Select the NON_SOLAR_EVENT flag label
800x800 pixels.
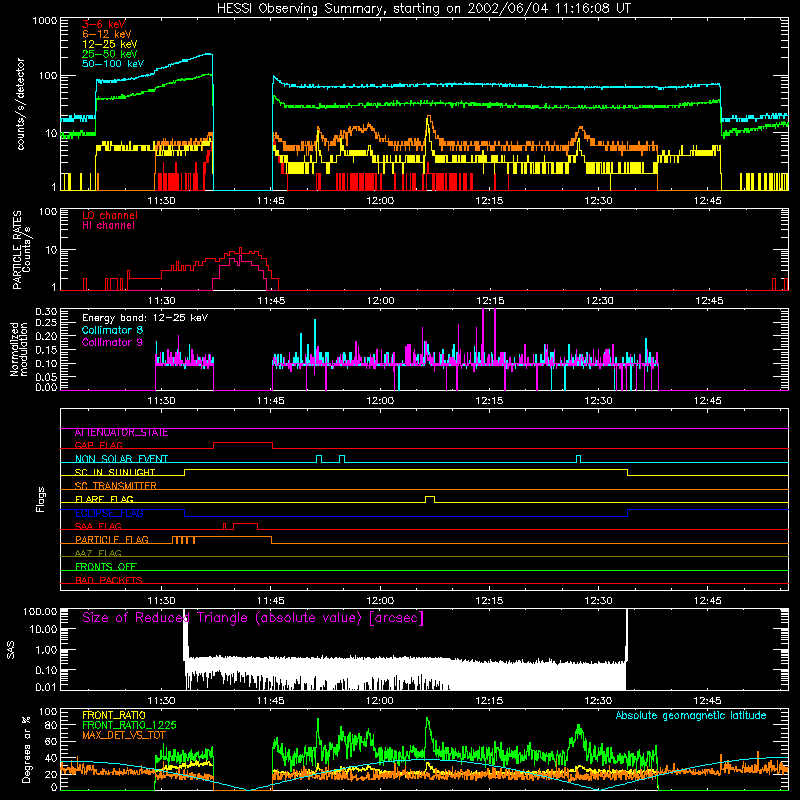pos(121,459)
